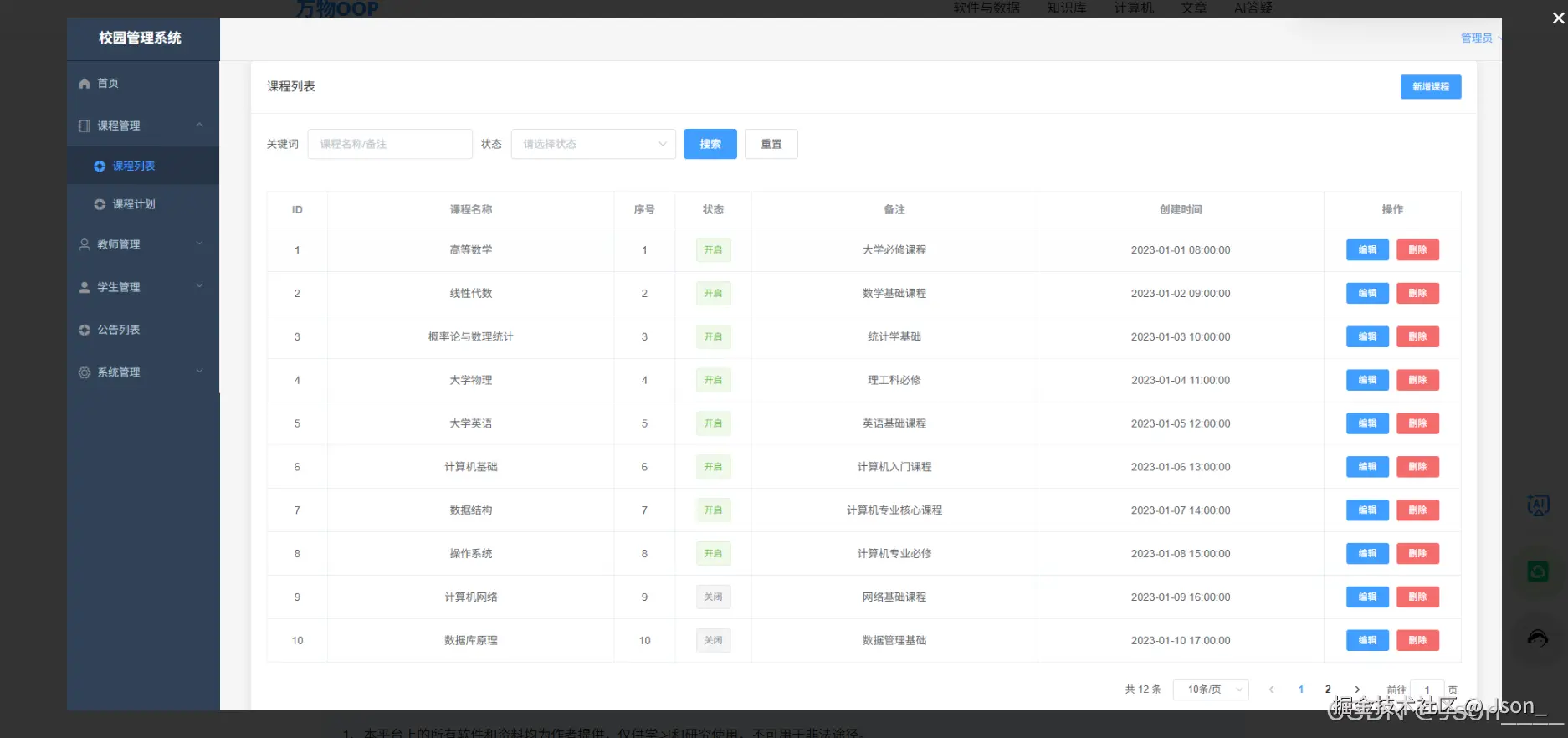
Task: Select page 1 in pagination
Action: pos(1301,689)
